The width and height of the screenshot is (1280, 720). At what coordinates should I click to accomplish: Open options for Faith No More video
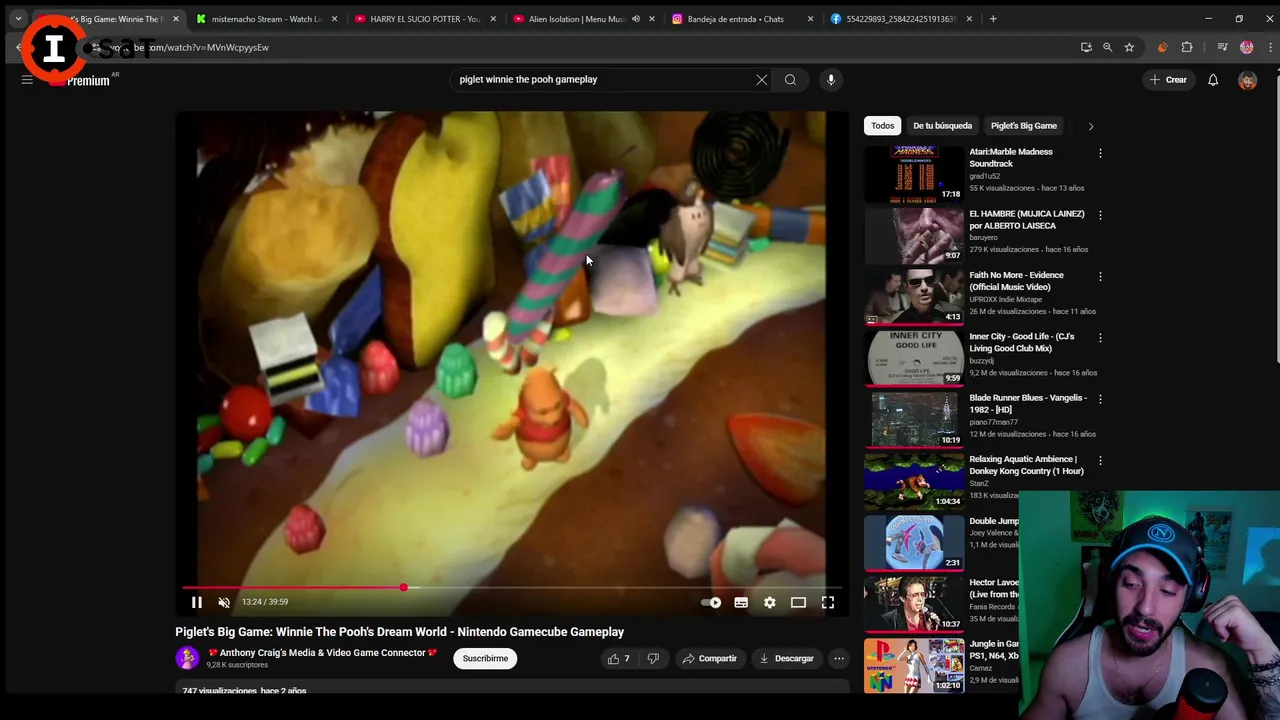(x=1100, y=276)
